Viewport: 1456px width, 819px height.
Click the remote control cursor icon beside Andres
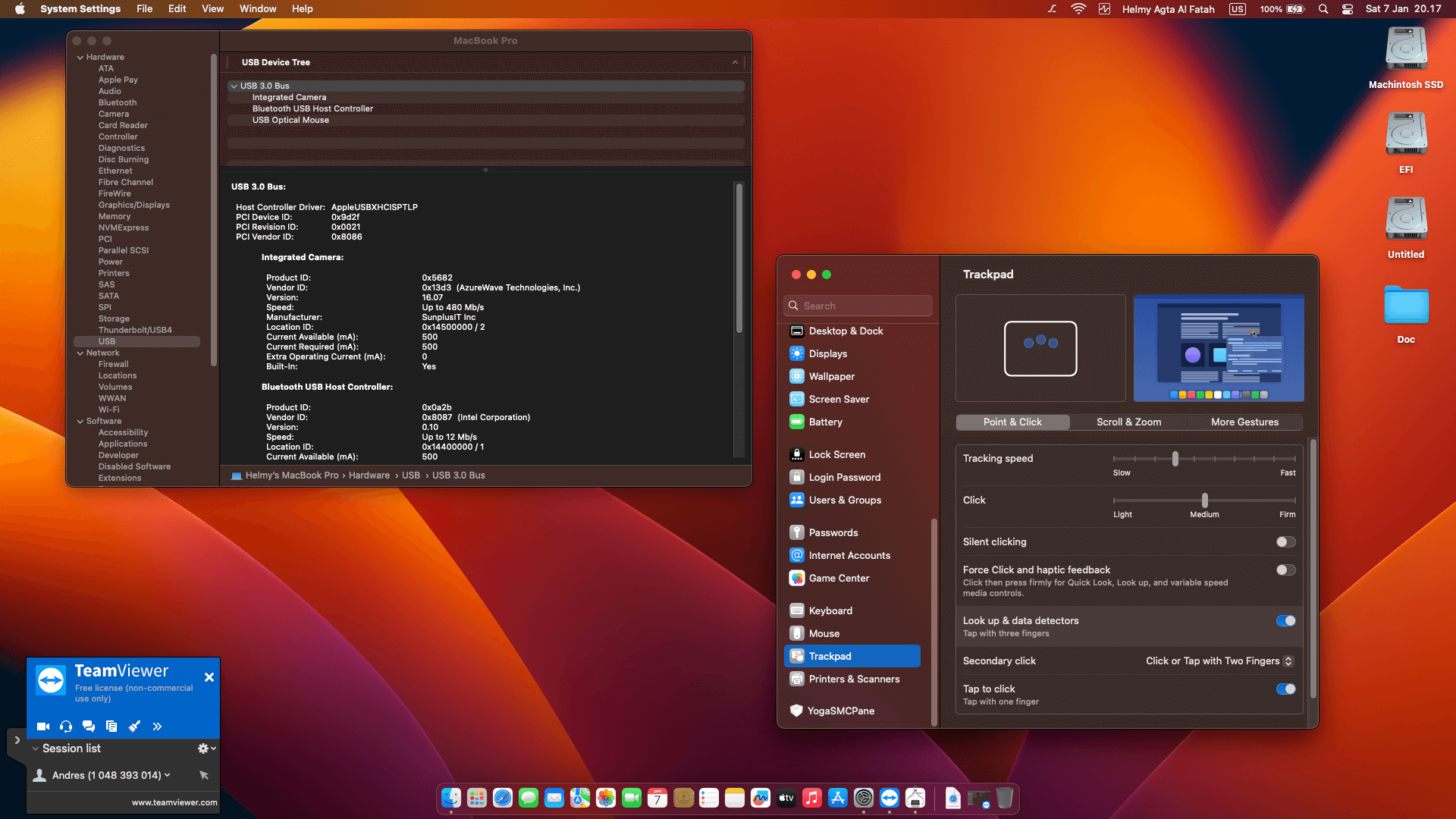point(203,775)
